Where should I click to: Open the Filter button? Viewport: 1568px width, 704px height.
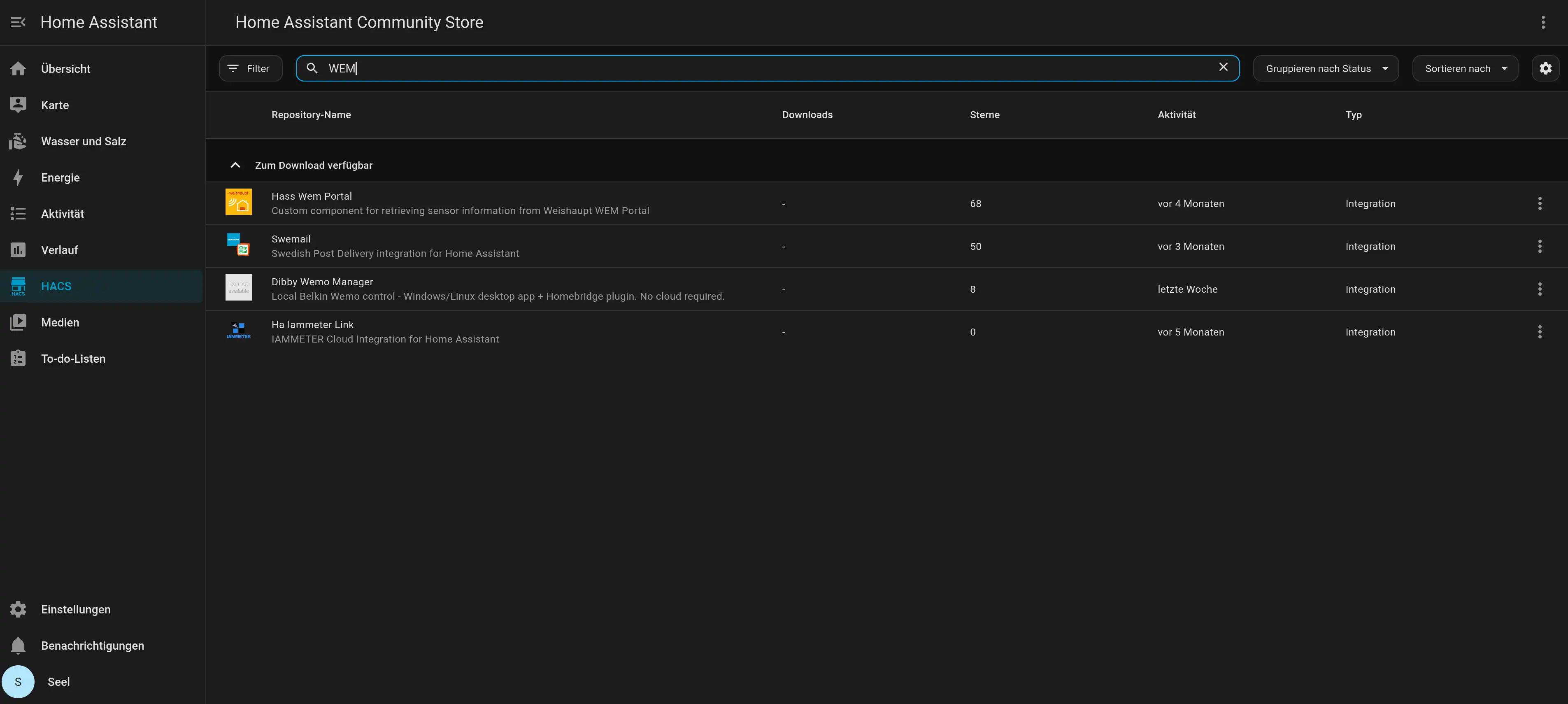(x=250, y=68)
